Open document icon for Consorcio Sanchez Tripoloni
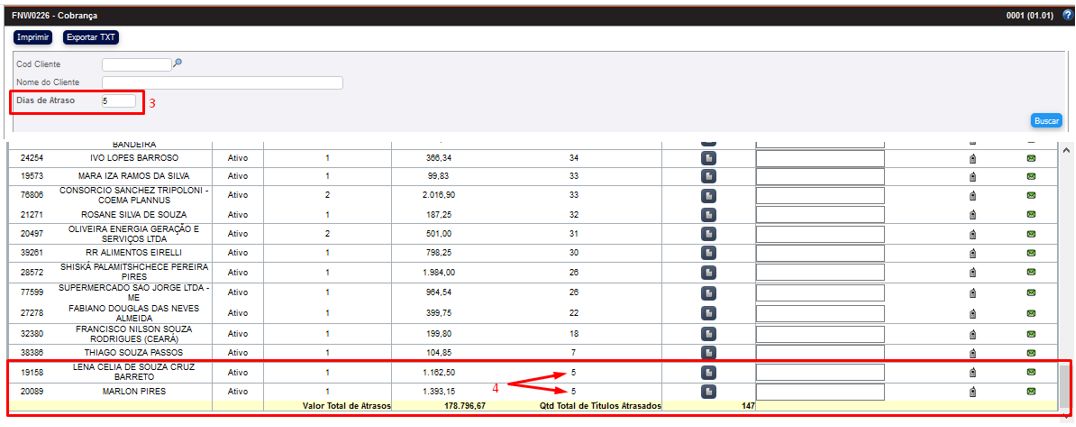Viewport: 1076px width, 427px height. coord(708,195)
